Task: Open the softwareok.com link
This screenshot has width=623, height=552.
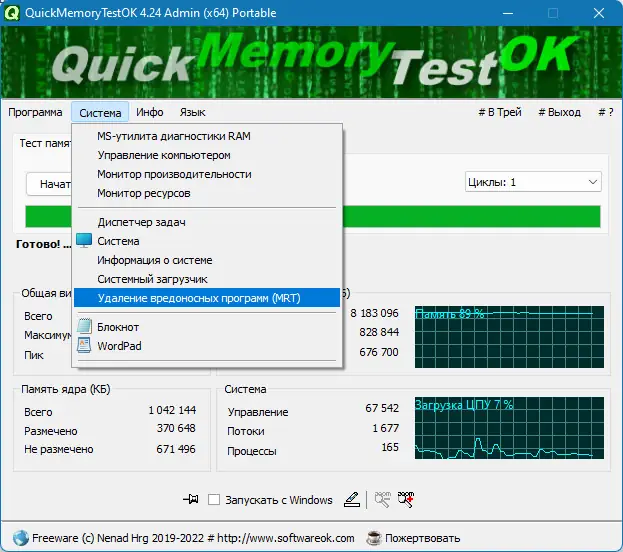Action: pyautogui.click(x=285, y=538)
